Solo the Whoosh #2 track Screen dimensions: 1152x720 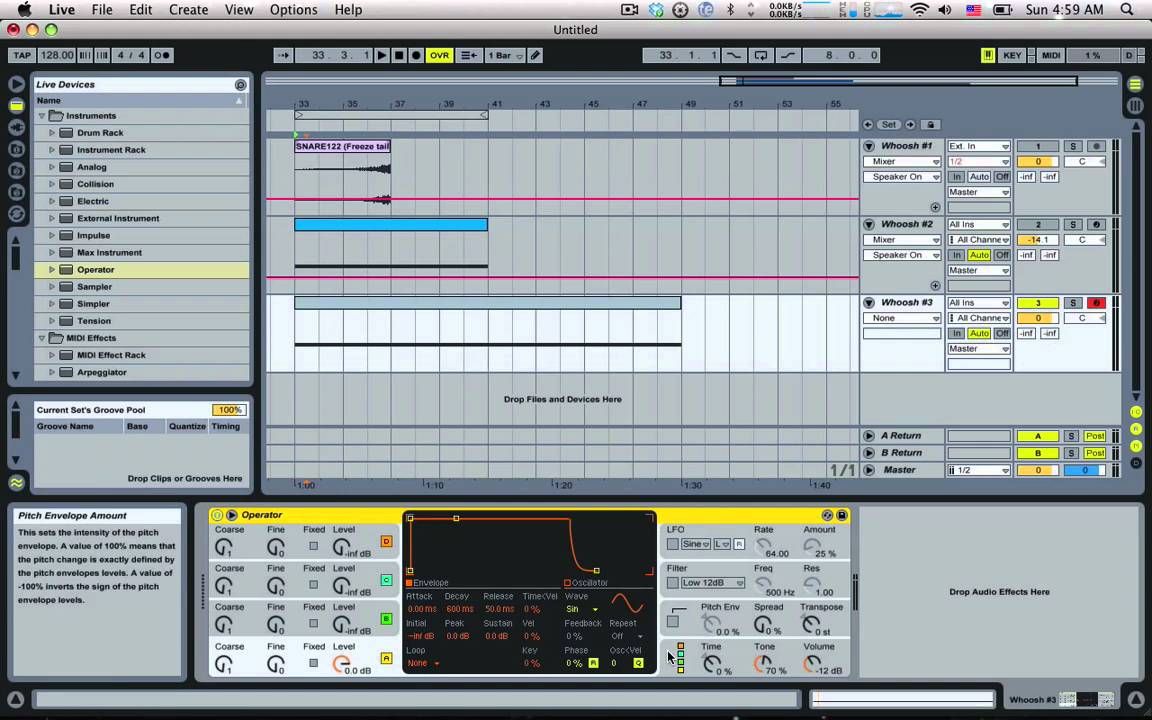pos(1073,225)
